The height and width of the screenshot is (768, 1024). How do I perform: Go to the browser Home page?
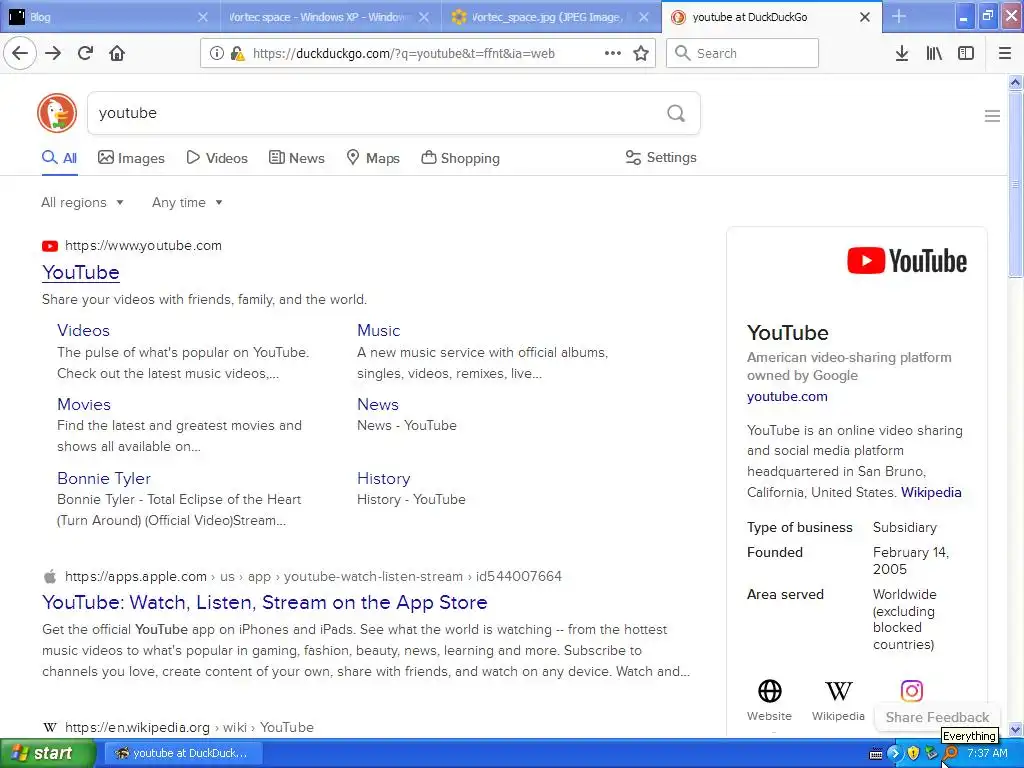(117, 53)
